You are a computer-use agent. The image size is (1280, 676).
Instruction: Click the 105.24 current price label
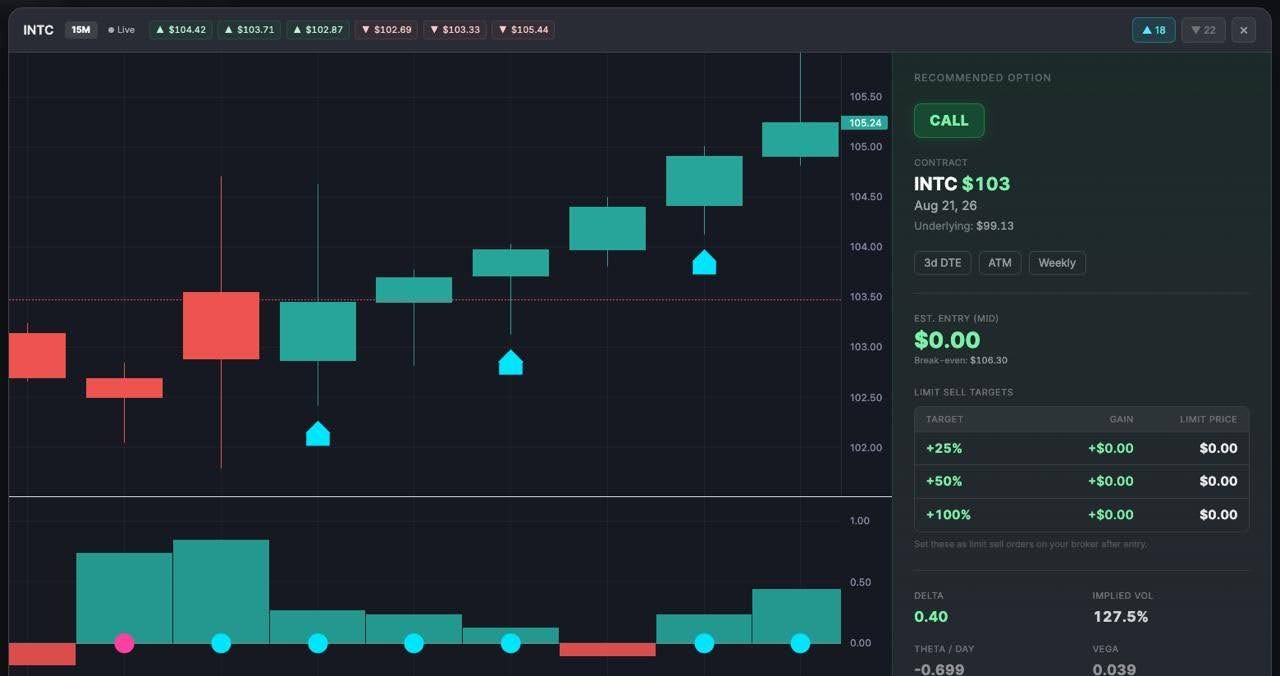(x=864, y=123)
